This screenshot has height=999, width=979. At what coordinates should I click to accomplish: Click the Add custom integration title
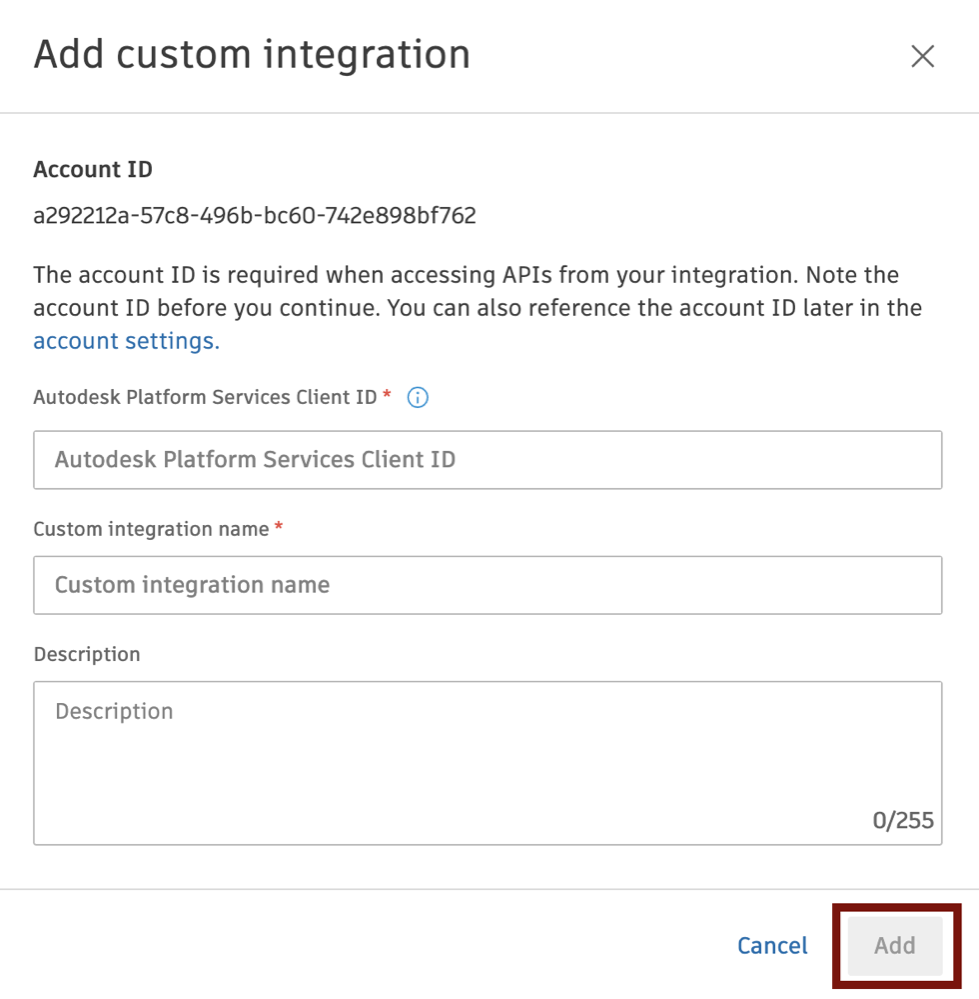click(251, 56)
